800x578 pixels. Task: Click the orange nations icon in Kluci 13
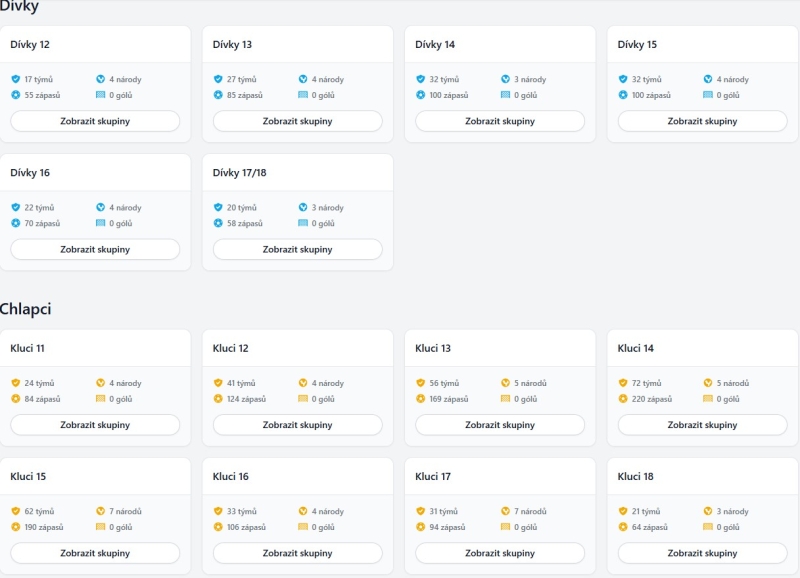(x=506, y=383)
